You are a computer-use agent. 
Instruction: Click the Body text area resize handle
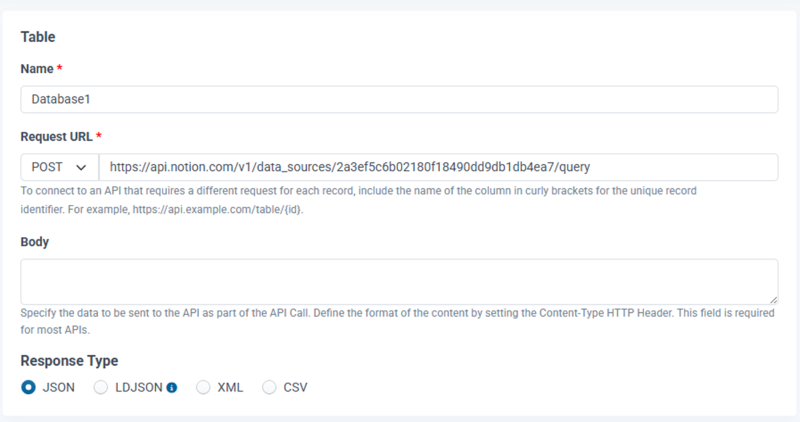click(x=774, y=299)
